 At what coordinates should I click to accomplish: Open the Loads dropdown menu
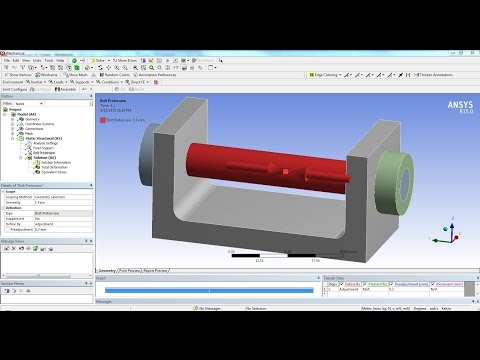click(x=58, y=82)
